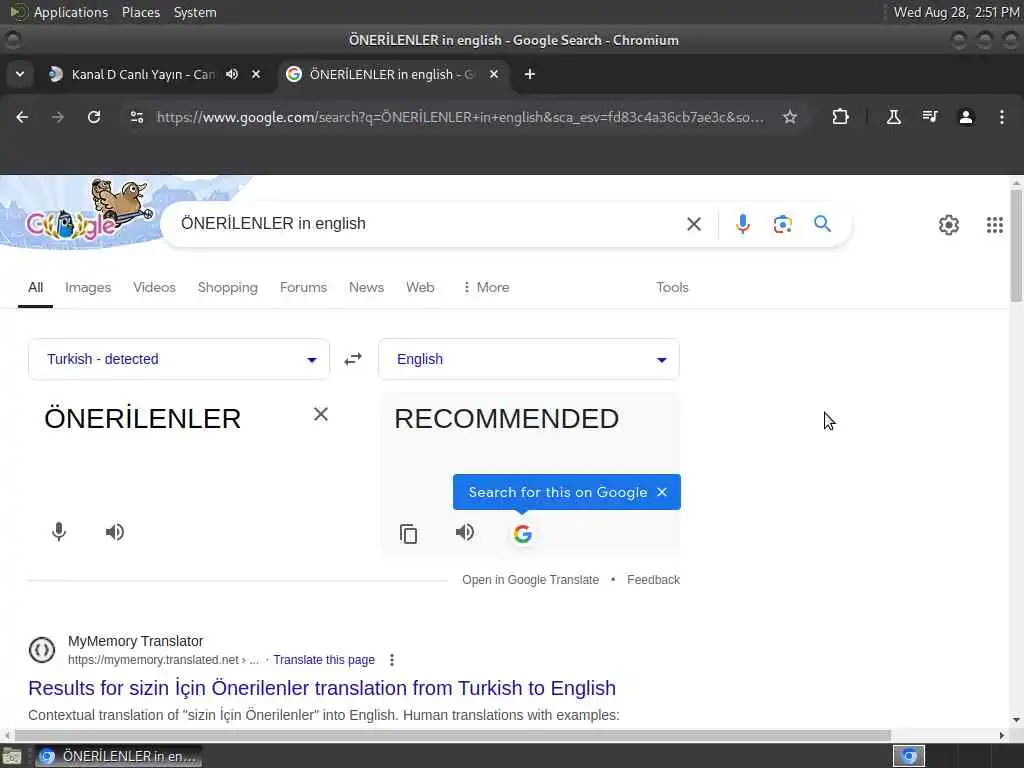Listen to the English translation
Viewport: 1024px width, 768px height.
(464, 532)
